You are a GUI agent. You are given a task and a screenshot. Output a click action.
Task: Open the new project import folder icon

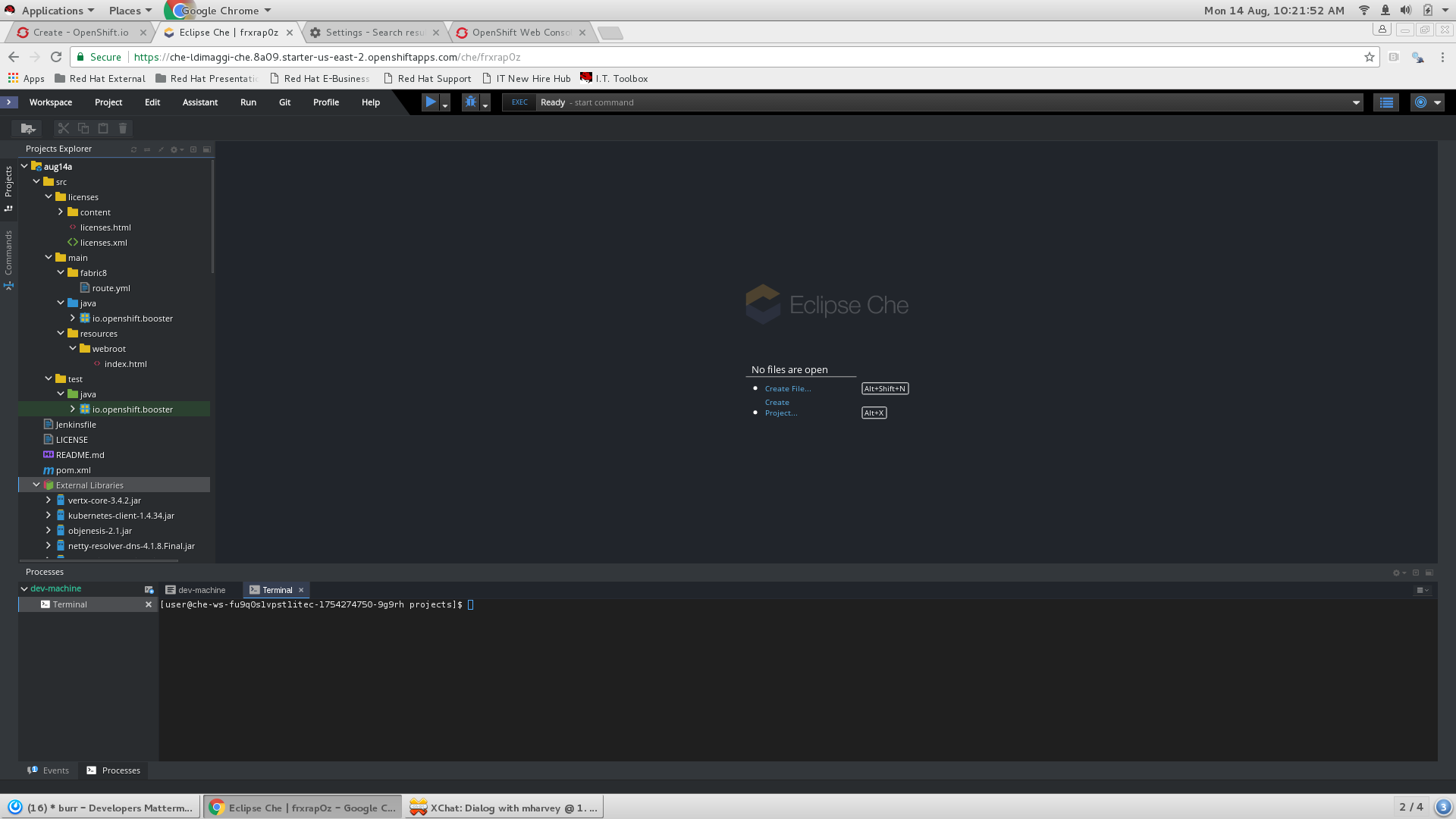pos(28,128)
